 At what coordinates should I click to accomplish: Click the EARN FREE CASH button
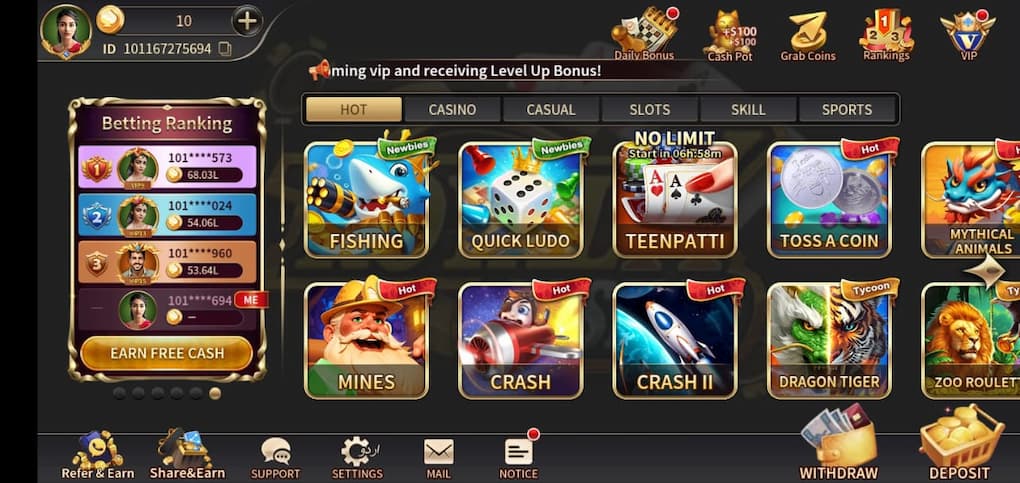pos(167,353)
